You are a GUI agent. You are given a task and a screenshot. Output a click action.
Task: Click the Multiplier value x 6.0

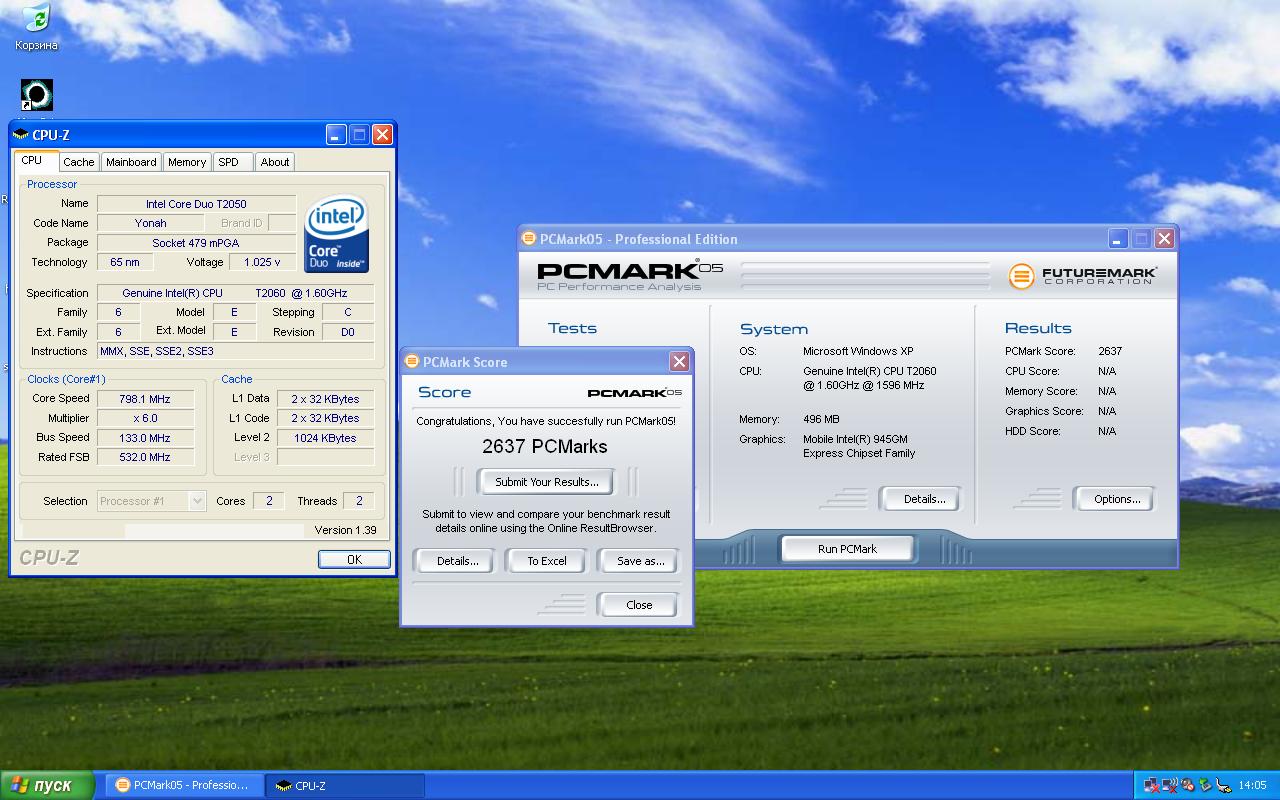coord(145,418)
